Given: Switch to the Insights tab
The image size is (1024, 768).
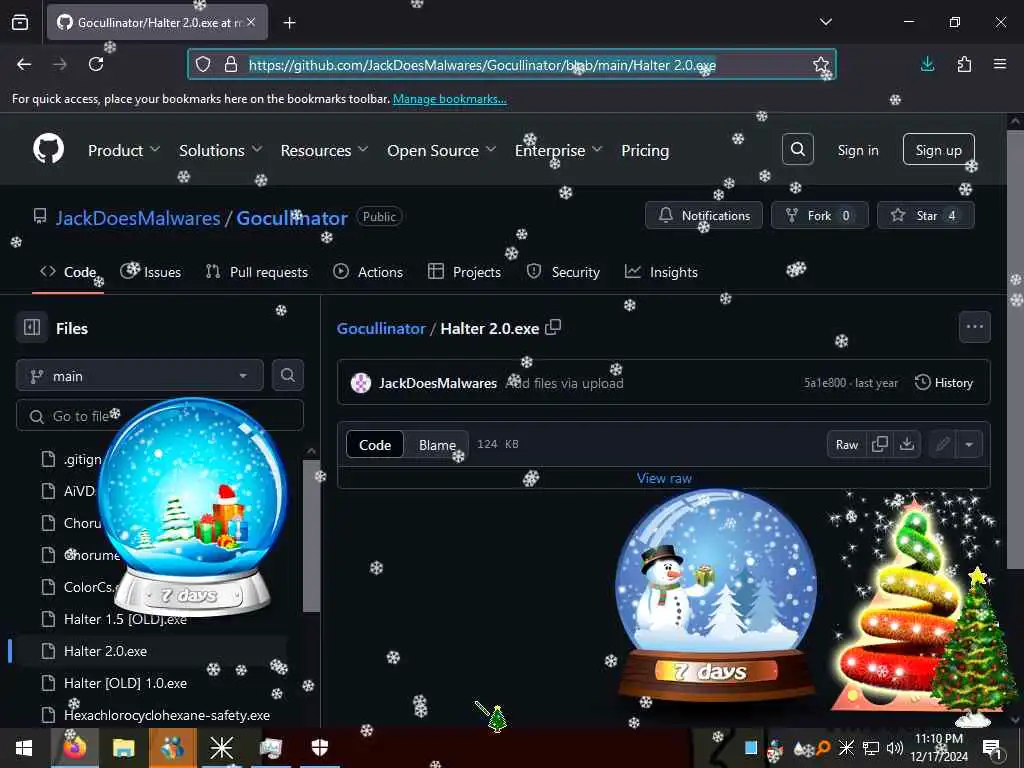Looking at the screenshot, I should (x=661, y=272).
